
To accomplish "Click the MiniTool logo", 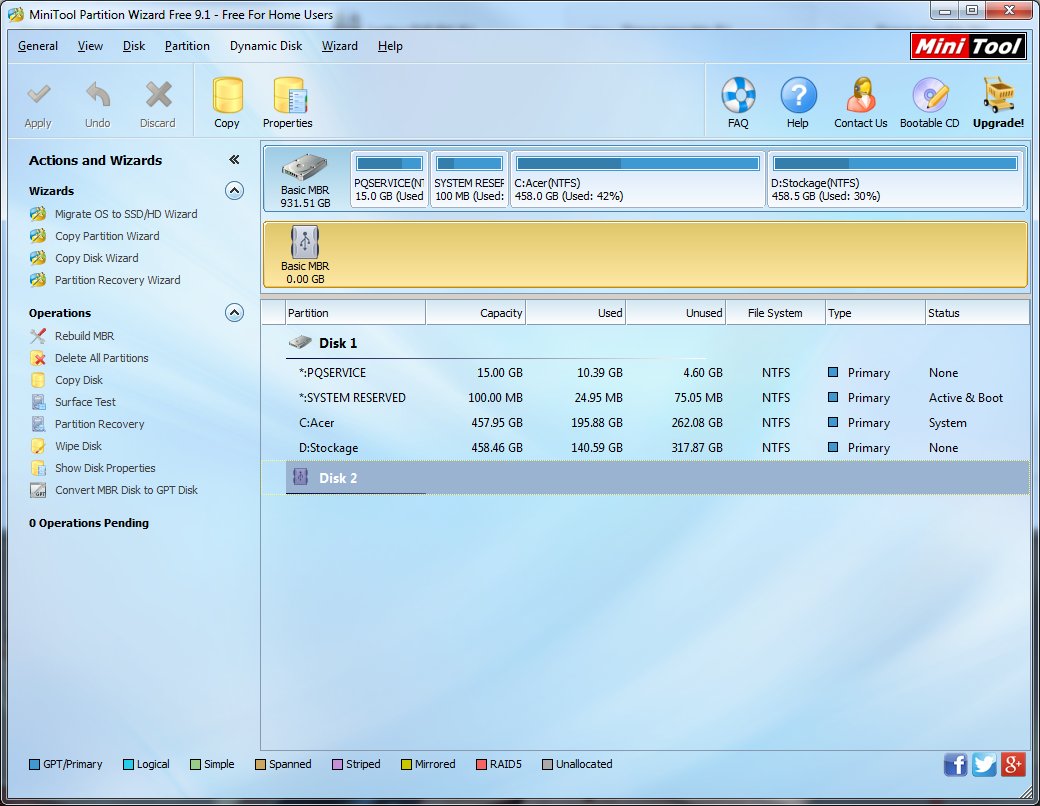I will coord(968,46).
